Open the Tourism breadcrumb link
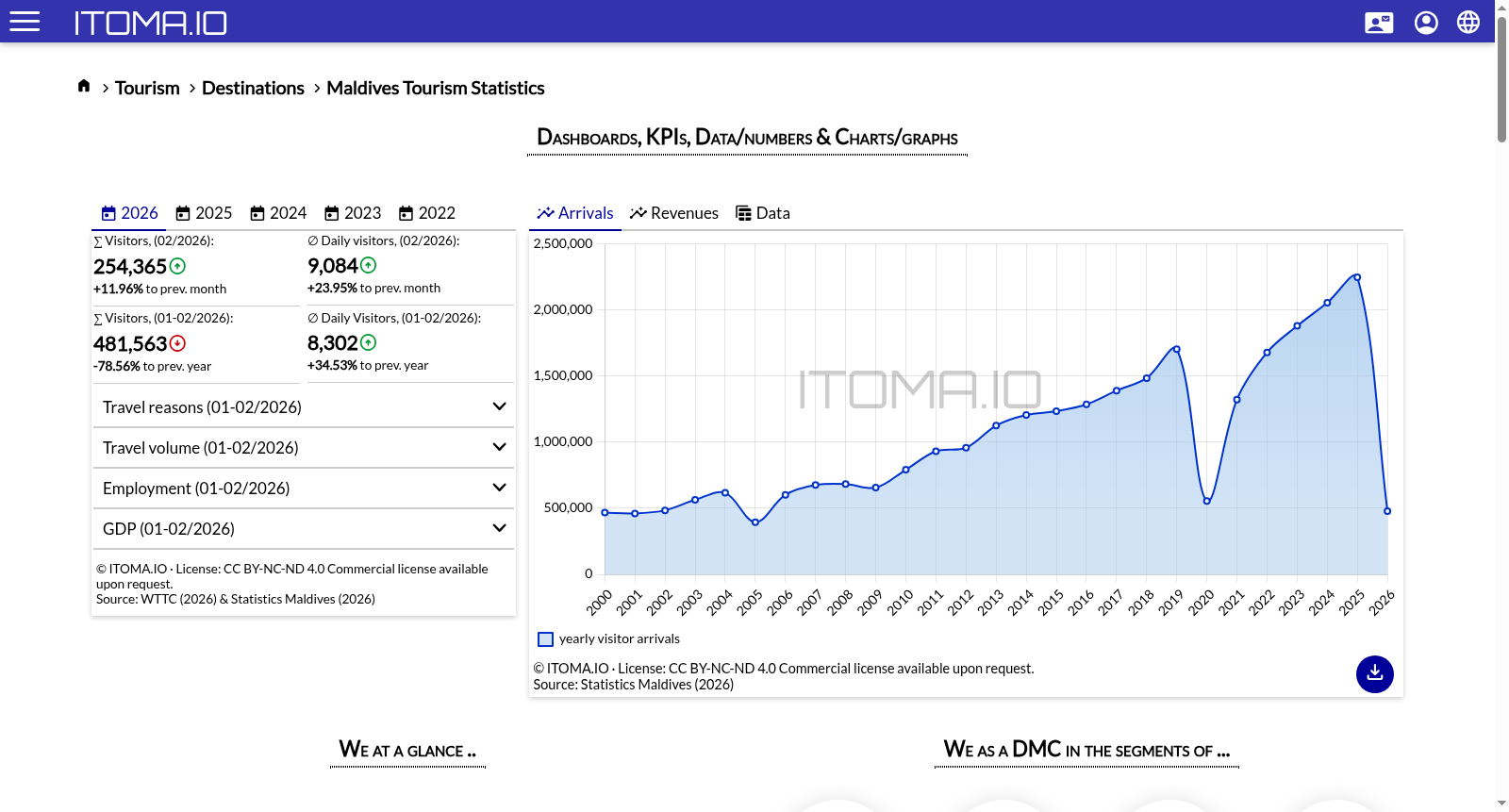Image resolution: width=1509 pixels, height=812 pixels. [147, 88]
